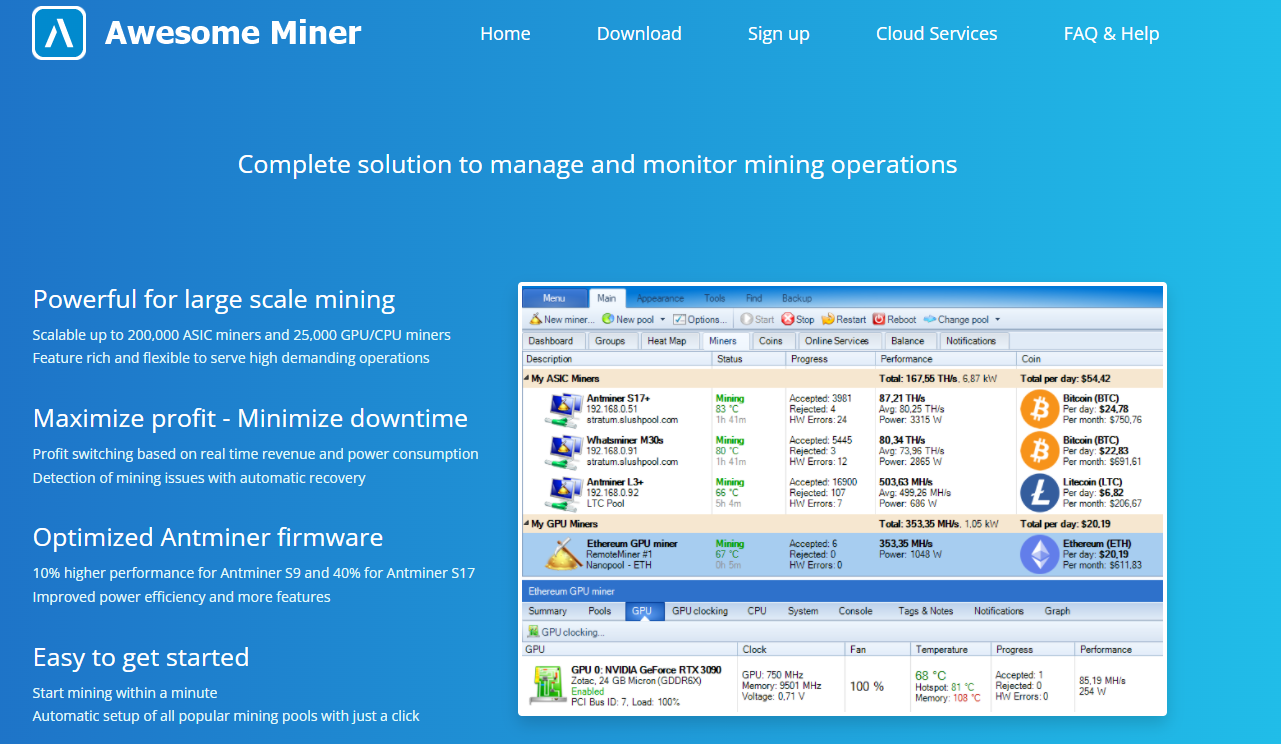Click the Temperature column header
Image resolution: width=1281 pixels, height=744 pixels.
point(950,649)
